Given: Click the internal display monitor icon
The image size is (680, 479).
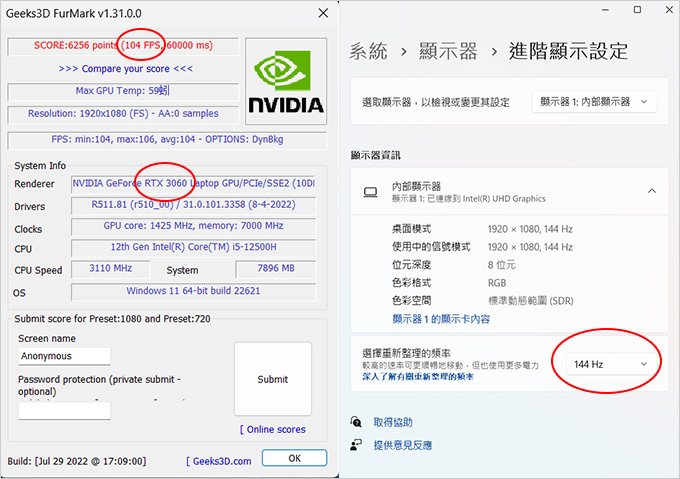Looking at the screenshot, I should click(x=370, y=192).
